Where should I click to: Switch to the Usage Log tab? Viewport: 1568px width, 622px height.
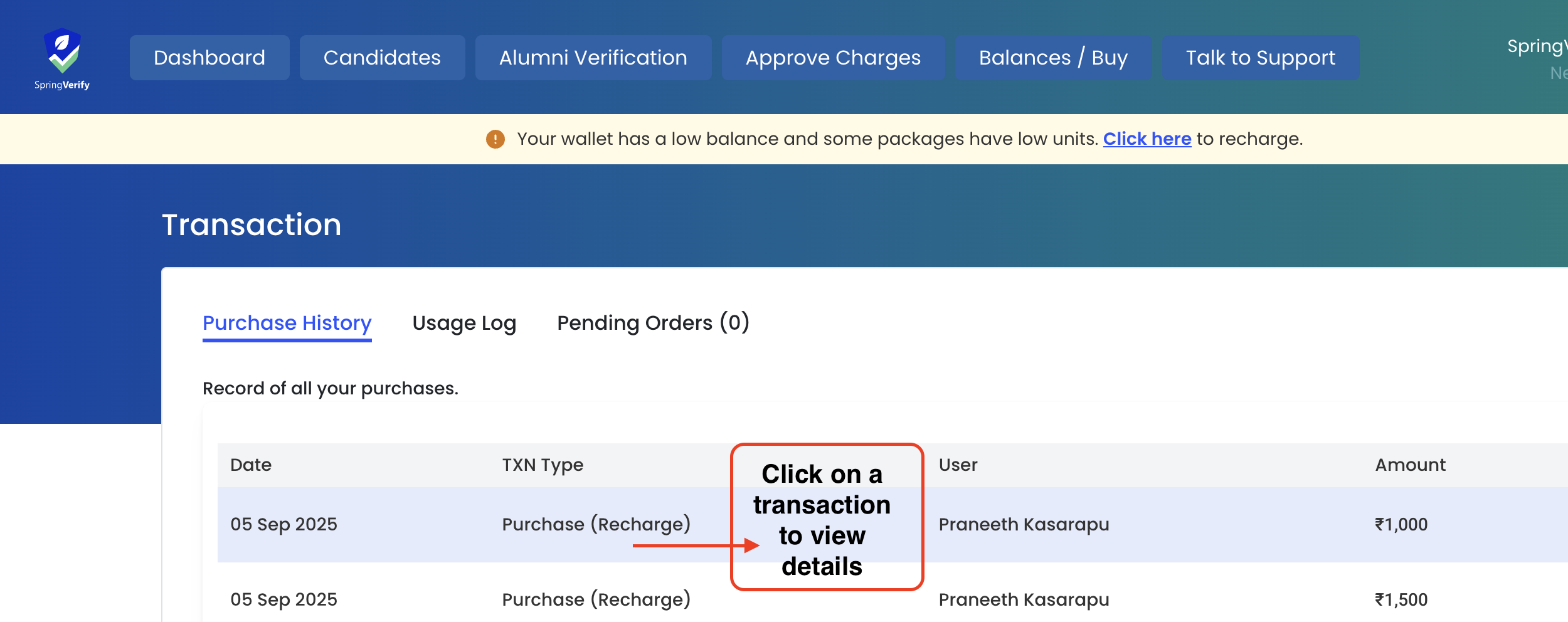click(464, 323)
